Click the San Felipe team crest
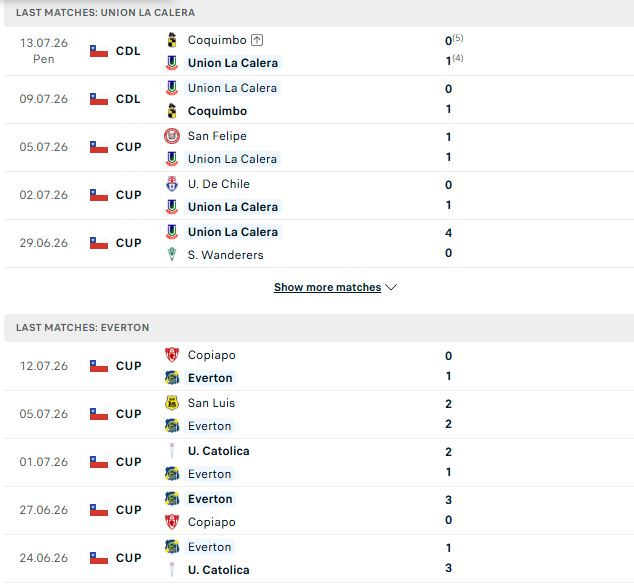 click(172, 136)
